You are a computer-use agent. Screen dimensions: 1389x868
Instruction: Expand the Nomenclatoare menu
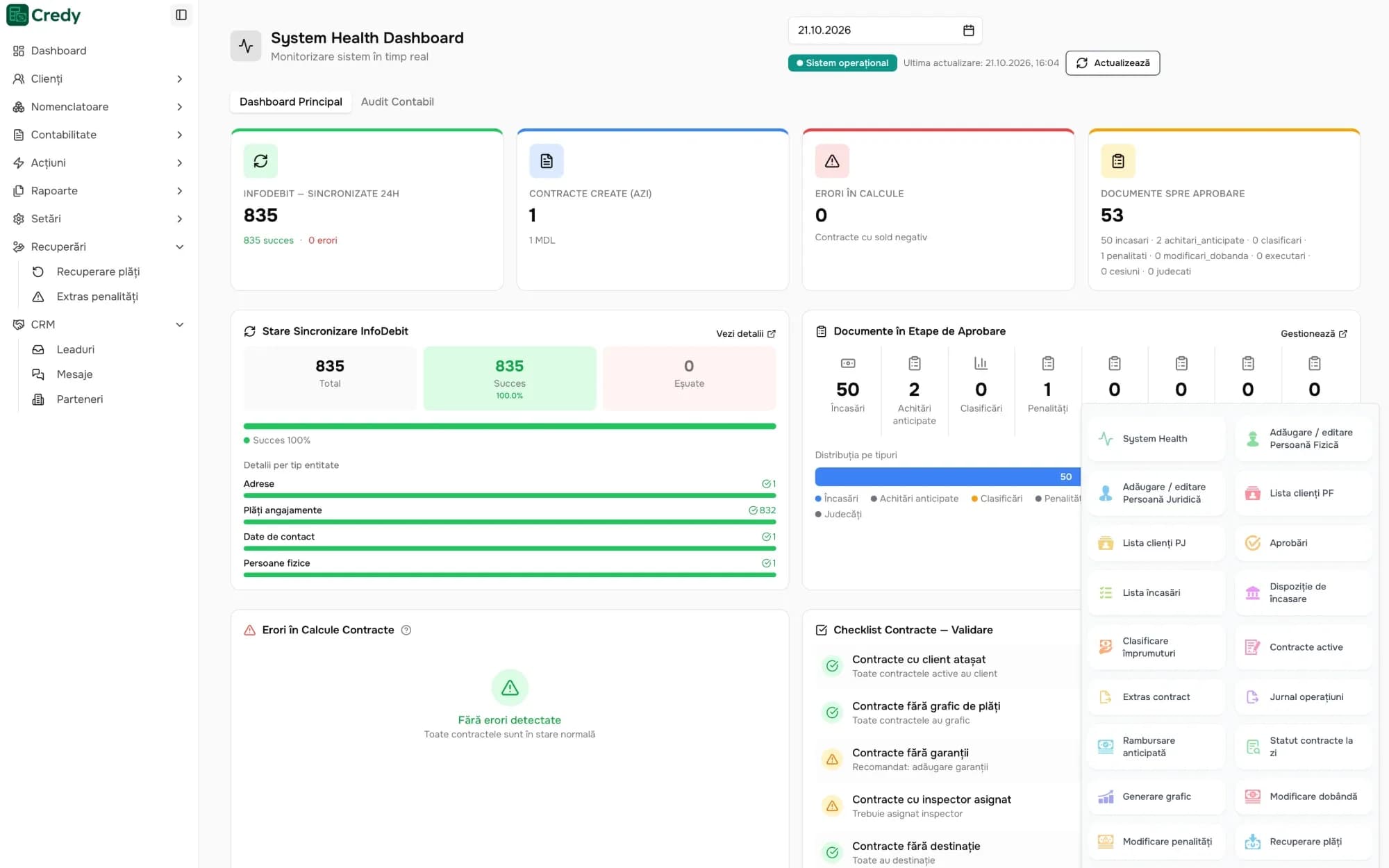pyautogui.click(x=99, y=107)
